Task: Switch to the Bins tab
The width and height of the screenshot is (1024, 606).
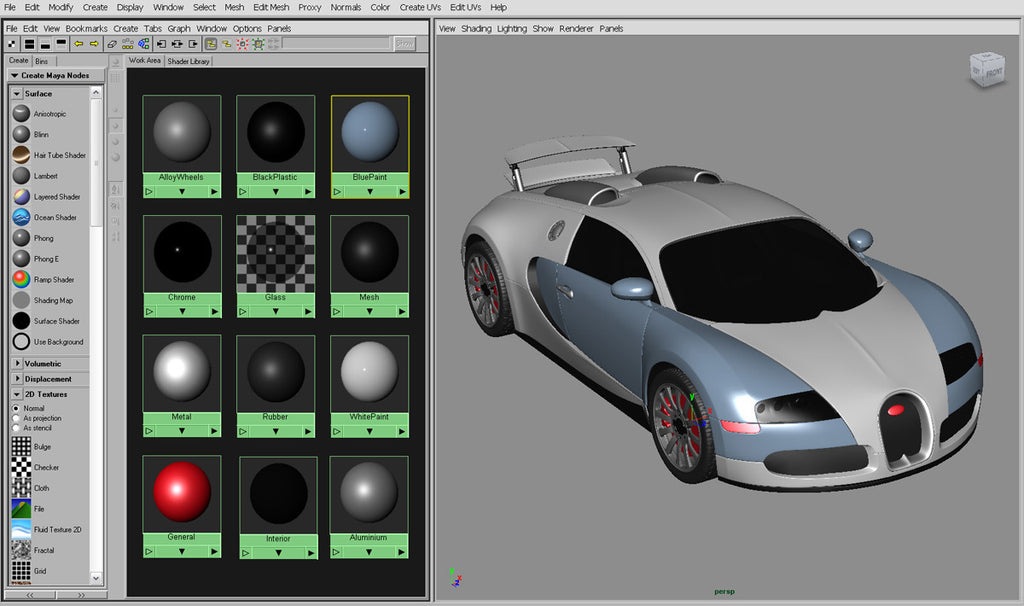Action: point(42,60)
